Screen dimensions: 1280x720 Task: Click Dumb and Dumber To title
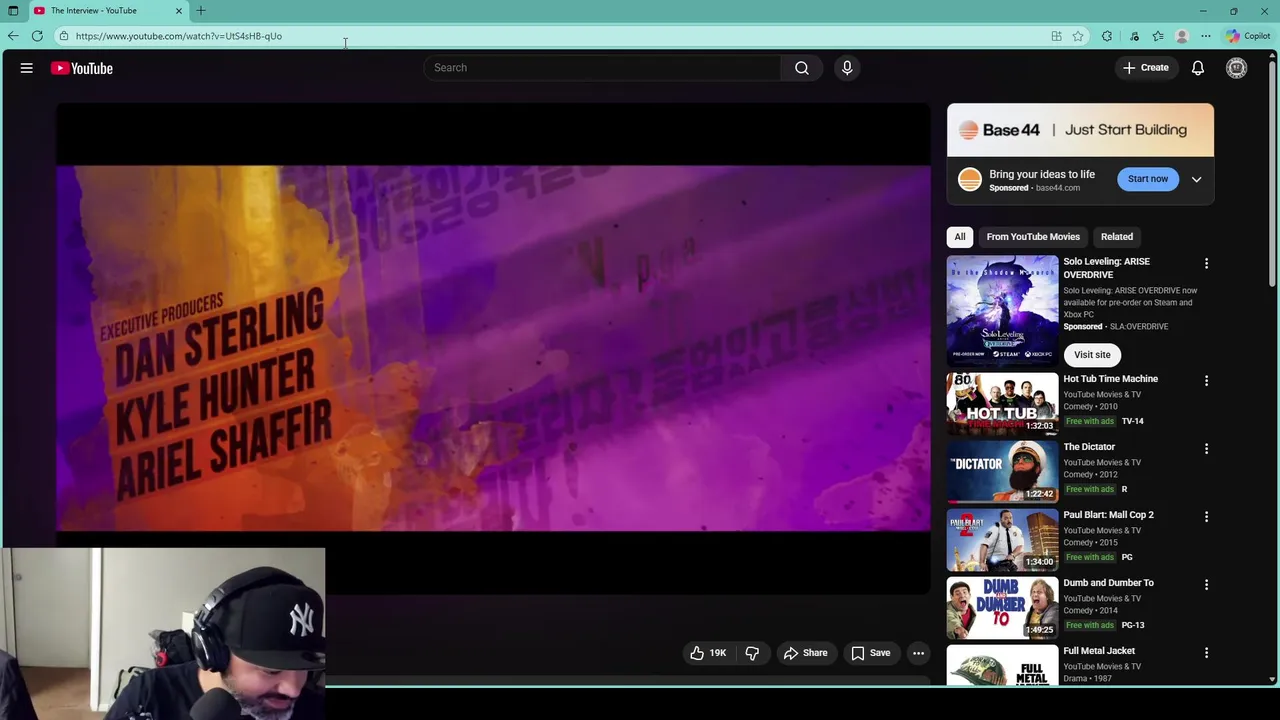(1108, 583)
